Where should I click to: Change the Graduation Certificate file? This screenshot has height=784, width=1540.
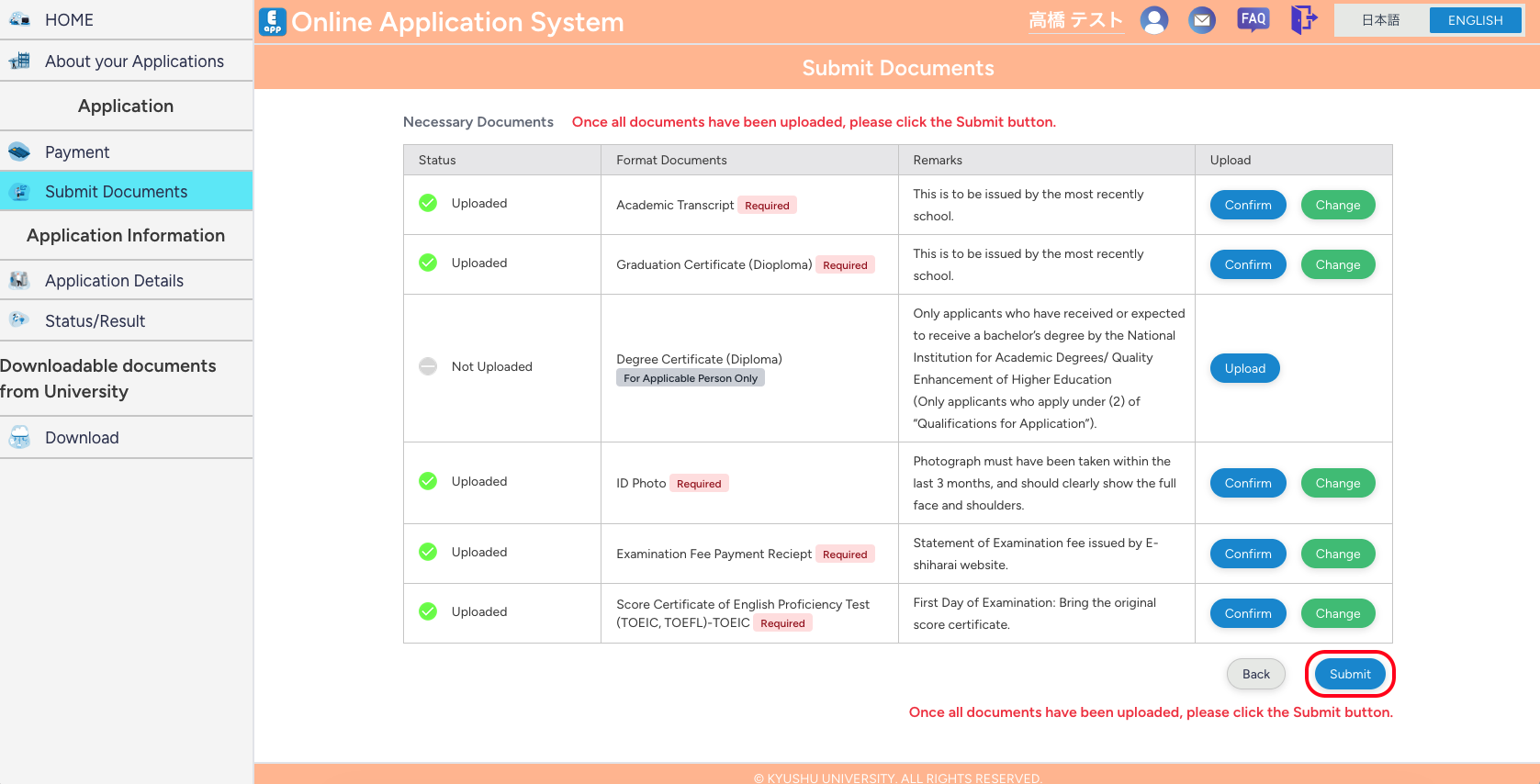coord(1337,264)
